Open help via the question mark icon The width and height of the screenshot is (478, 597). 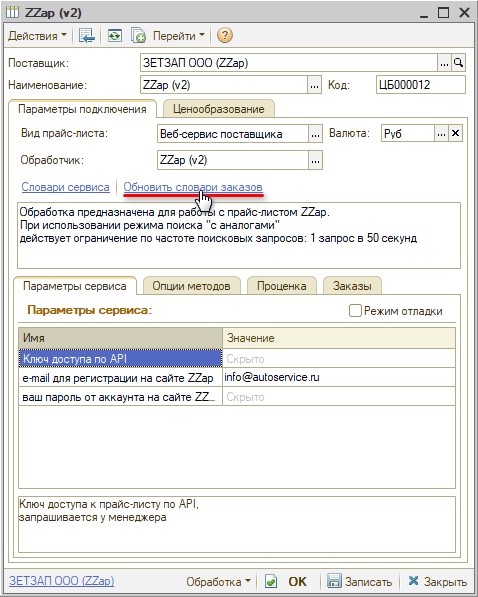coord(225,35)
